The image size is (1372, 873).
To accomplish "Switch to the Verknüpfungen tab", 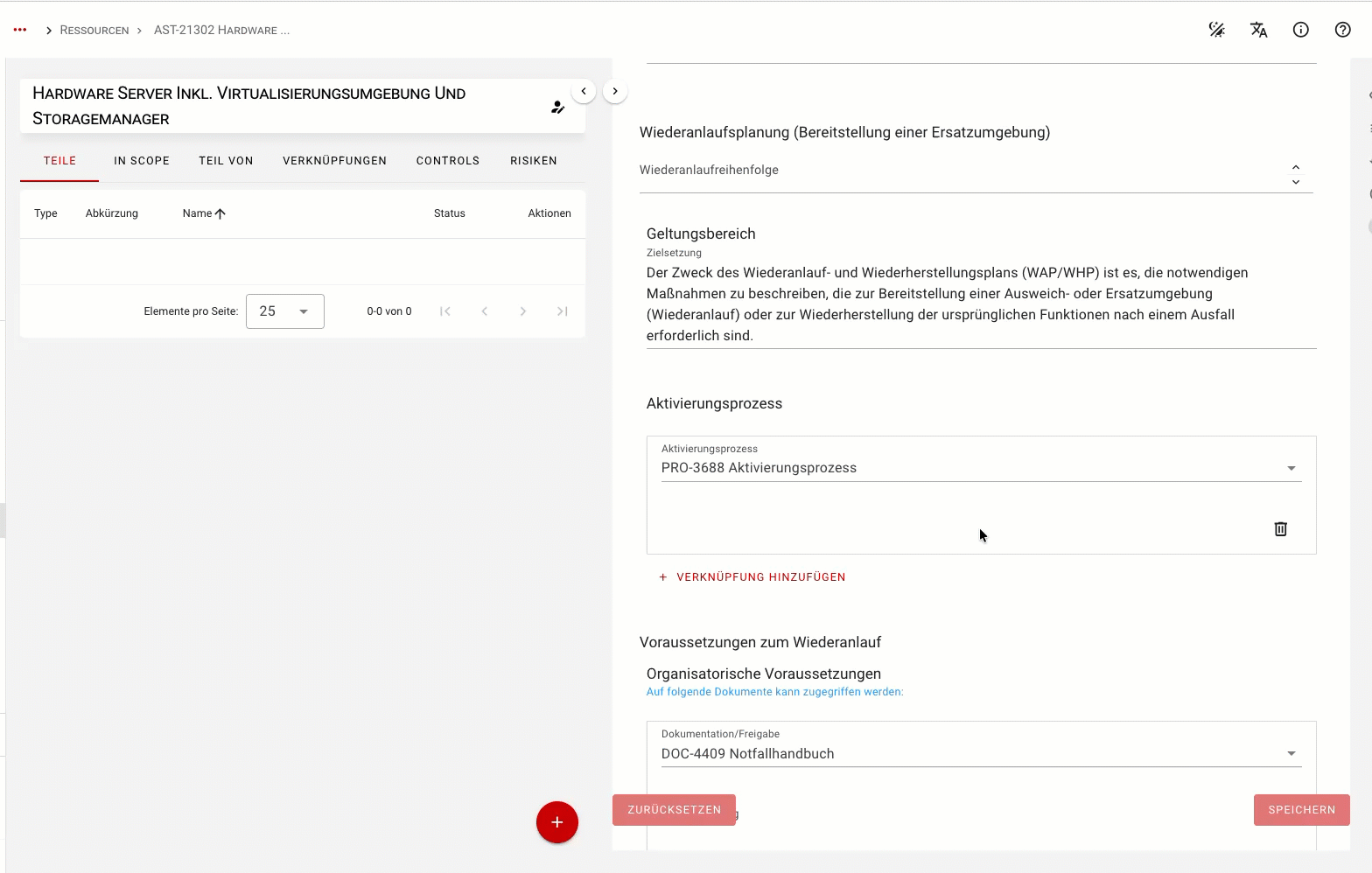I will pos(334,161).
